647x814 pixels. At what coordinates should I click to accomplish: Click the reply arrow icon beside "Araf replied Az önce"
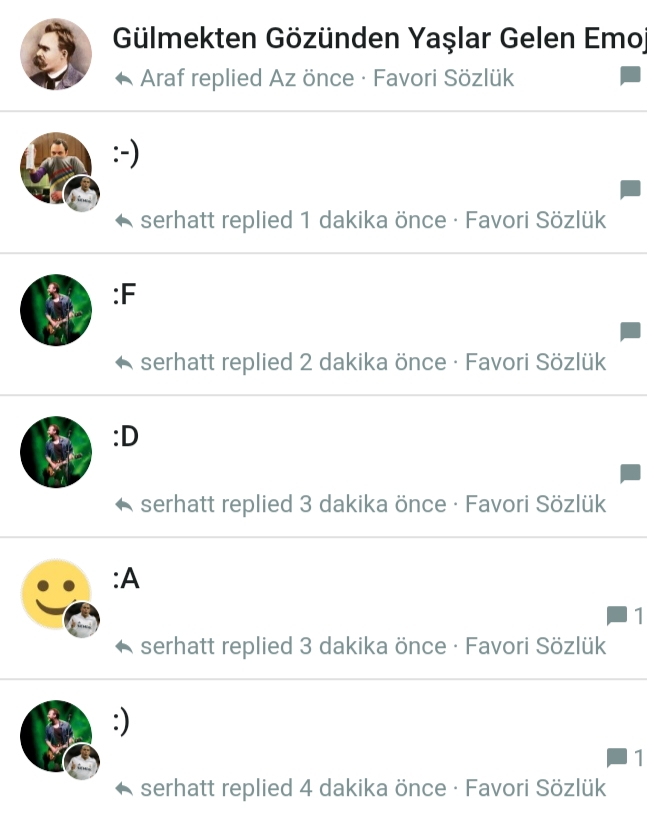pos(124,79)
